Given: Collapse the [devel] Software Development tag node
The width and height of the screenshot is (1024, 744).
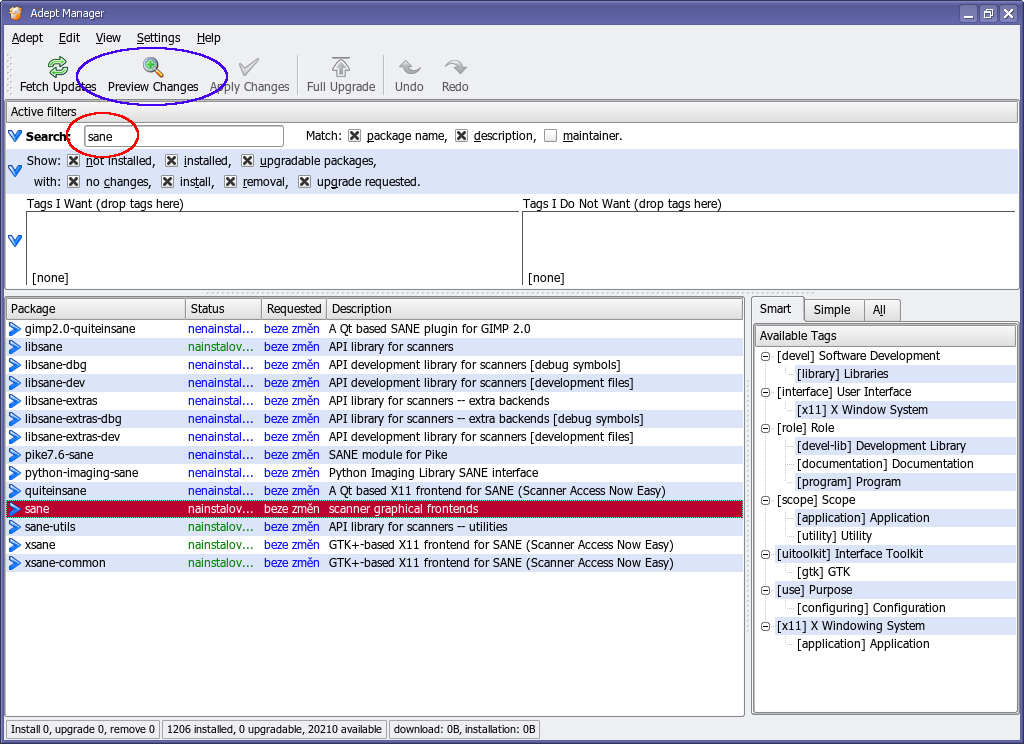Looking at the screenshot, I should tap(765, 356).
